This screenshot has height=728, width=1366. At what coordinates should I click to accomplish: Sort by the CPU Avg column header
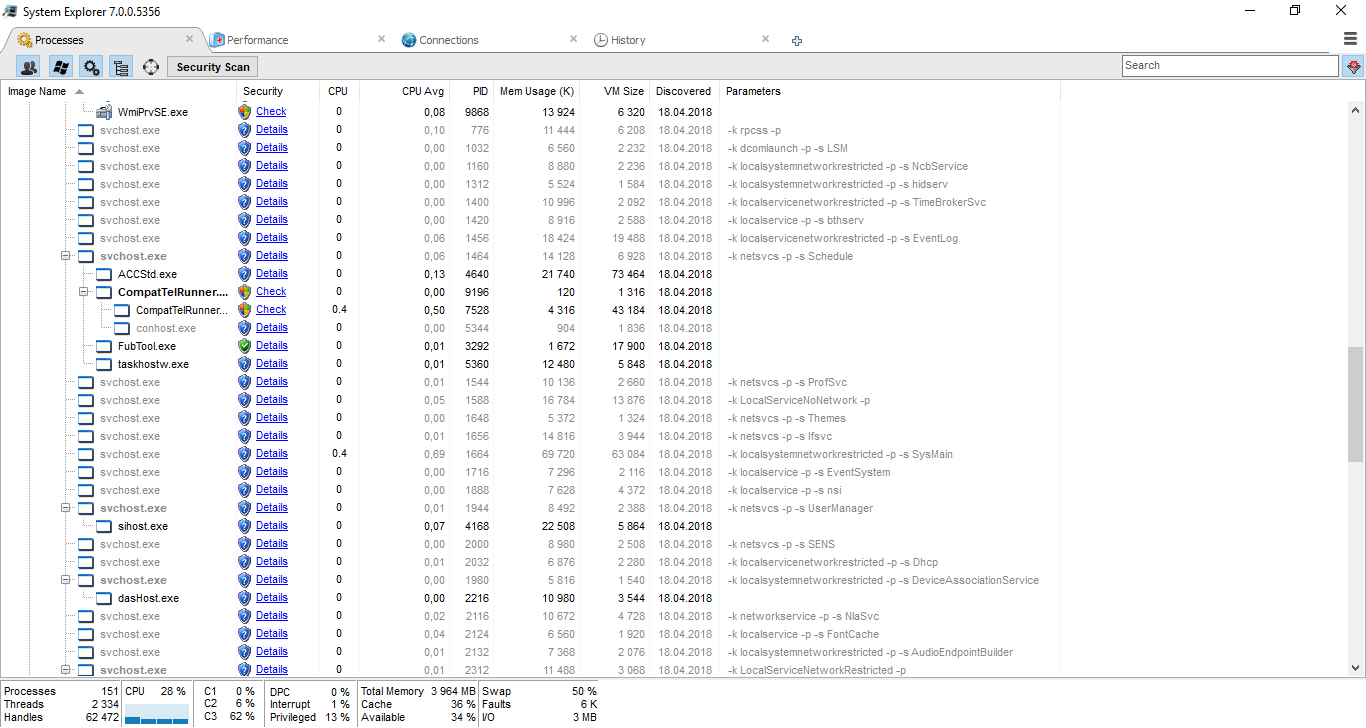point(403,91)
